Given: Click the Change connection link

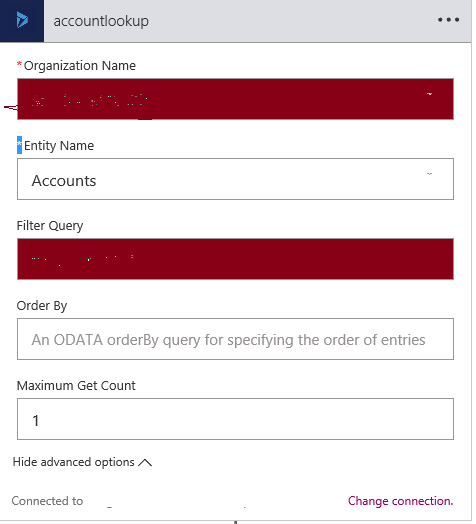Looking at the screenshot, I should (x=400, y=501).
